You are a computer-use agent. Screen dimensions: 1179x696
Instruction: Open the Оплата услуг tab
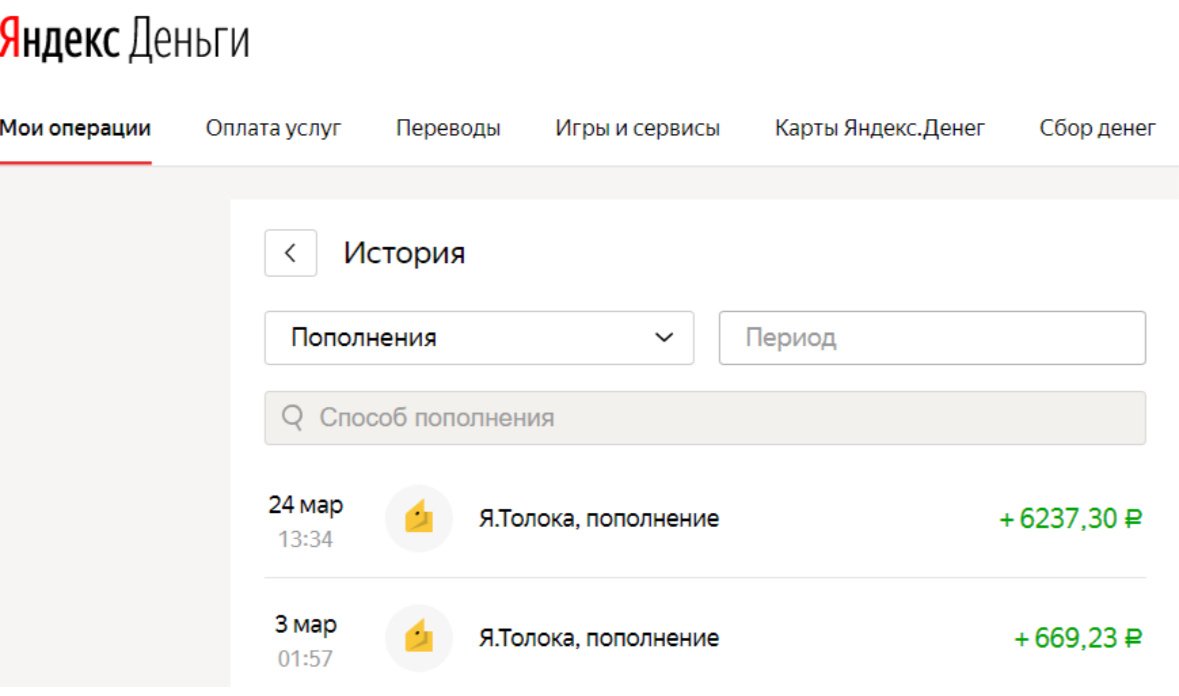[x=272, y=128]
